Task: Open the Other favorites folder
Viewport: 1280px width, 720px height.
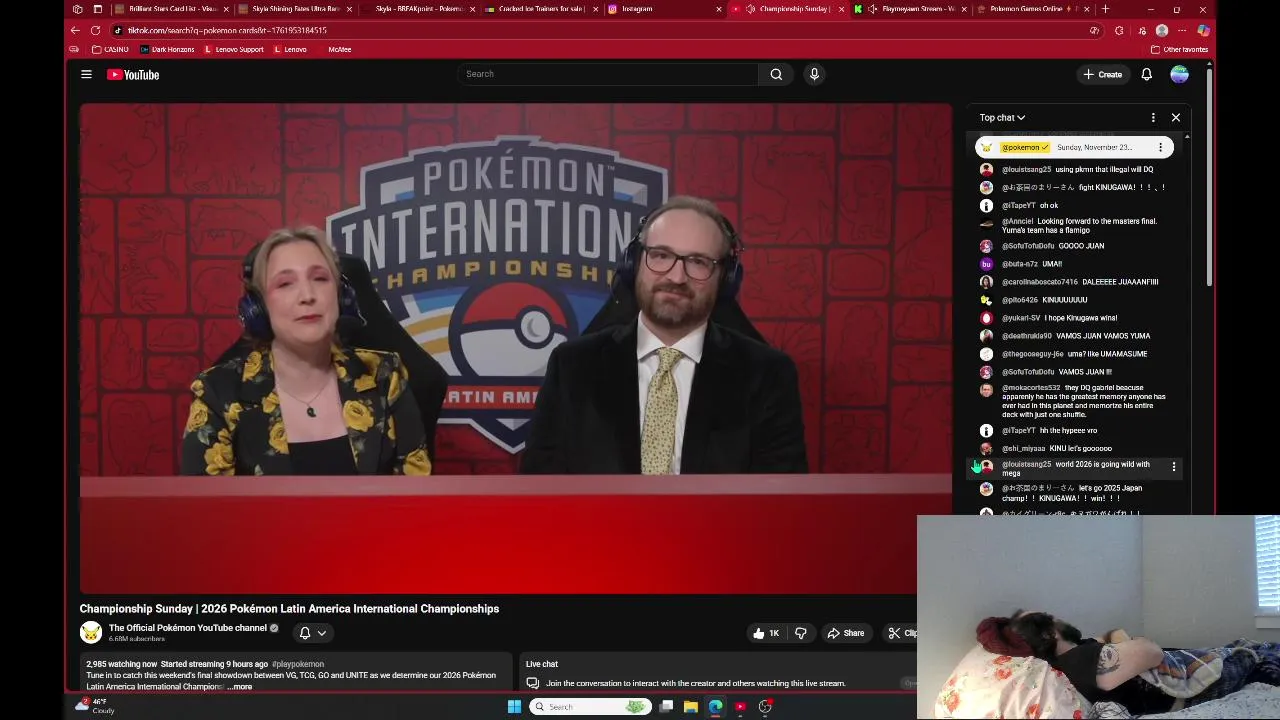Action: coord(1180,49)
